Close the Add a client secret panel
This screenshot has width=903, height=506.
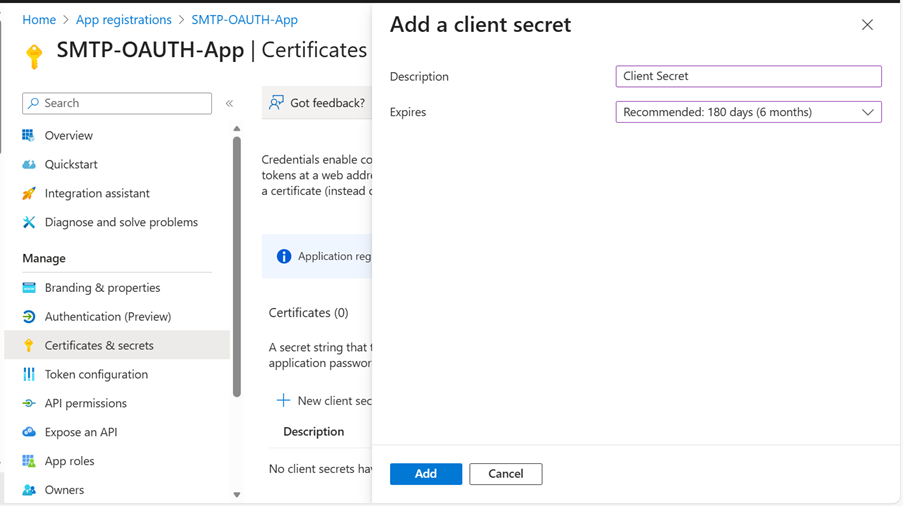(867, 25)
